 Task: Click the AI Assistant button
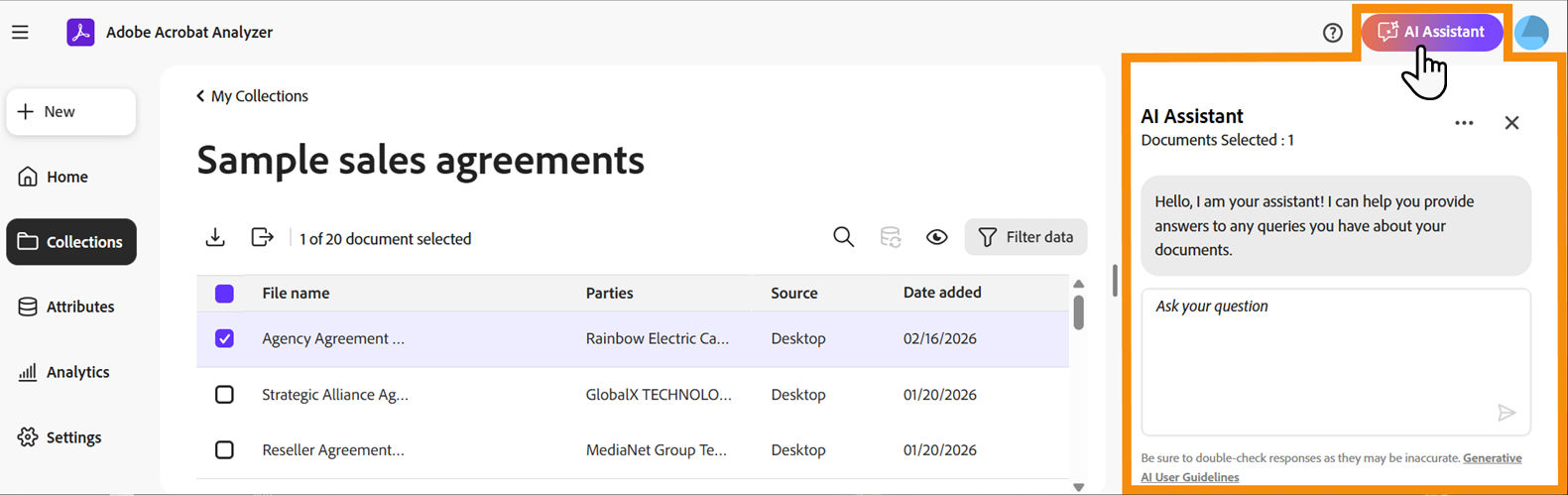tap(1431, 32)
